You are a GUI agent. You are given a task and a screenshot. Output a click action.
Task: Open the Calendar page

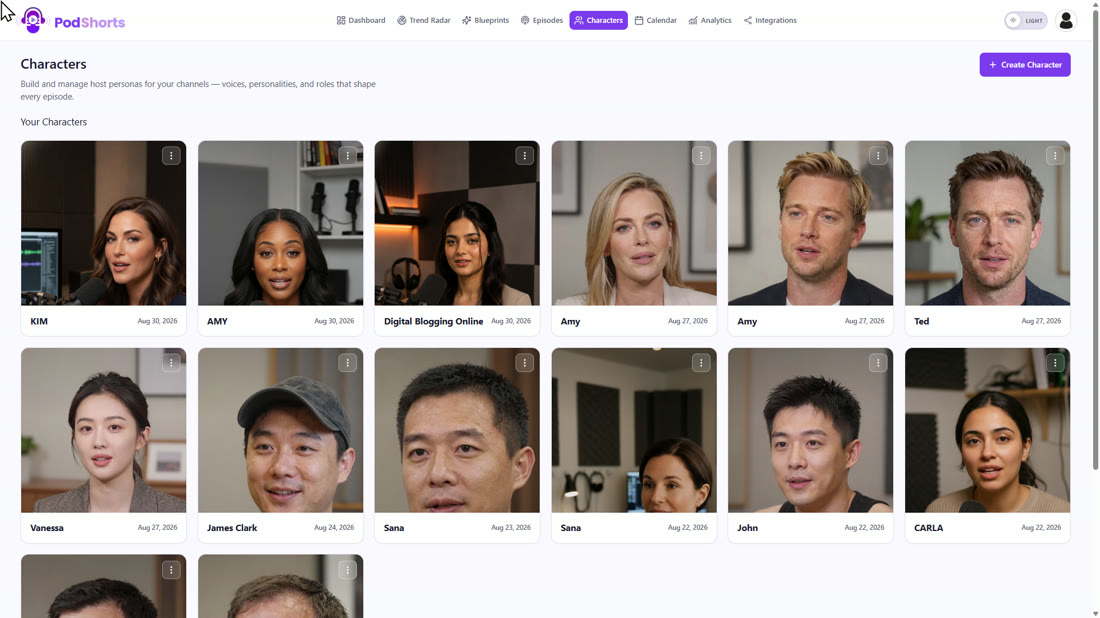coord(656,20)
